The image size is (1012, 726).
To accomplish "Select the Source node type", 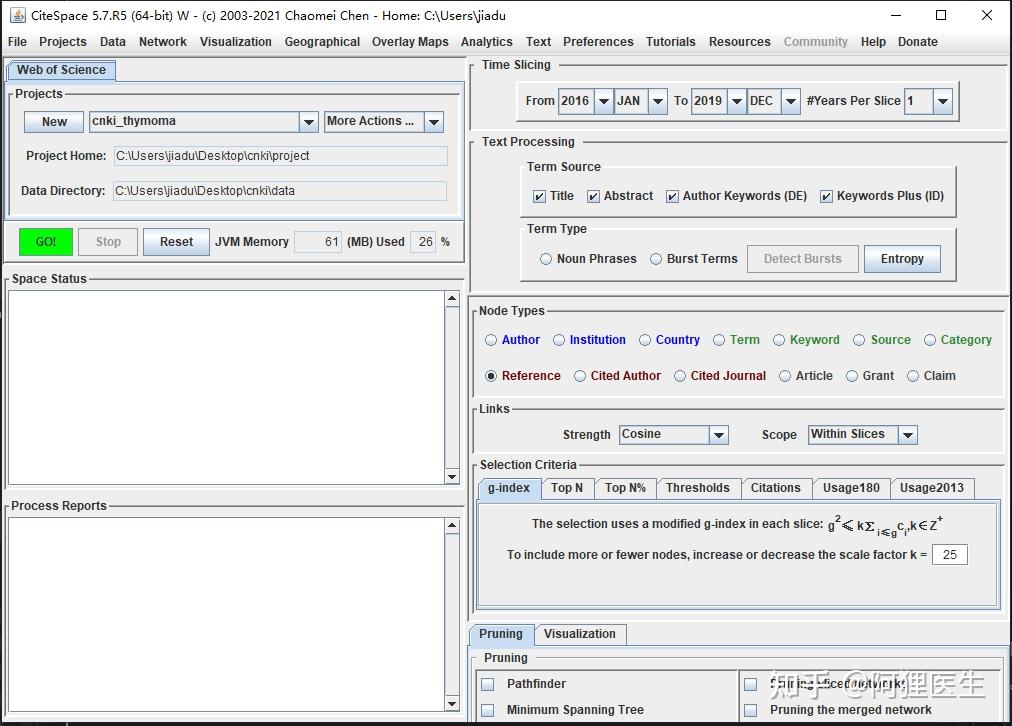I will [859, 340].
